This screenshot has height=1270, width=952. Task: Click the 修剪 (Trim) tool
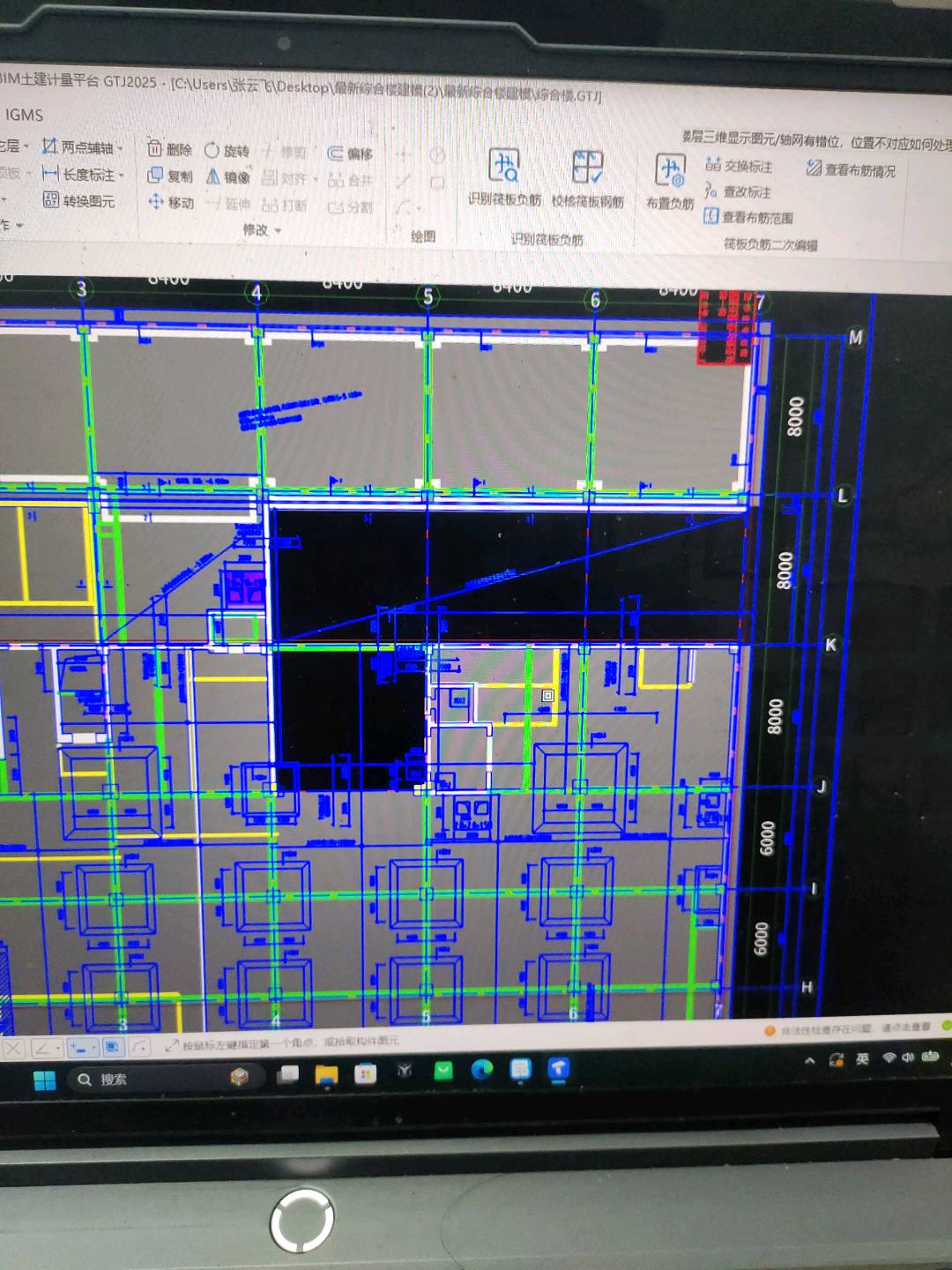(x=284, y=152)
